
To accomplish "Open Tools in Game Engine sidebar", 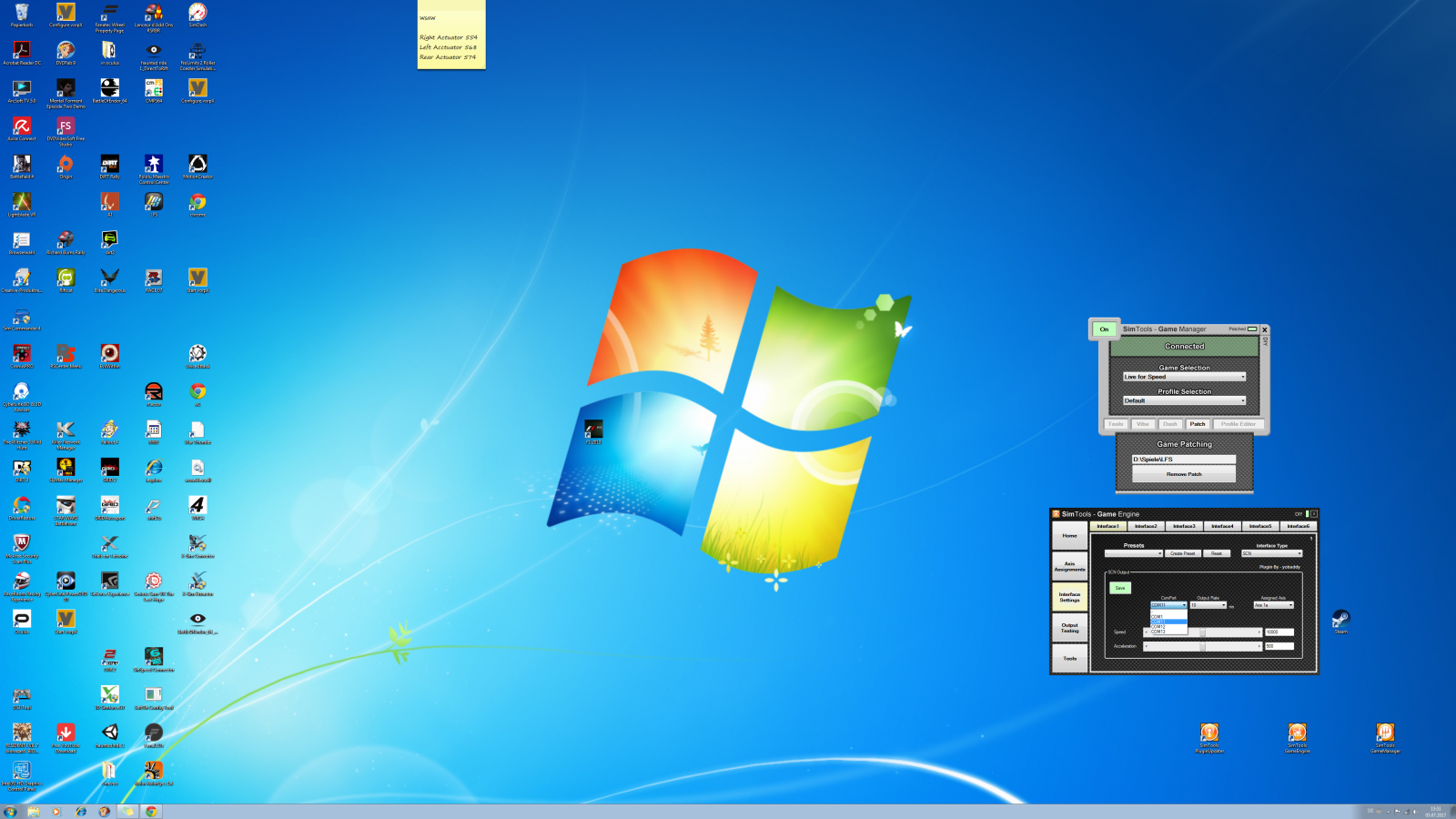I will [1070, 658].
